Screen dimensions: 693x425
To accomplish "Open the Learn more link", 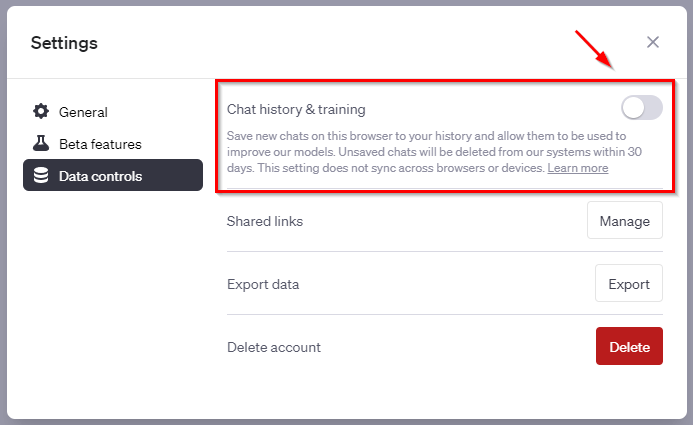I will pyautogui.click(x=577, y=168).
